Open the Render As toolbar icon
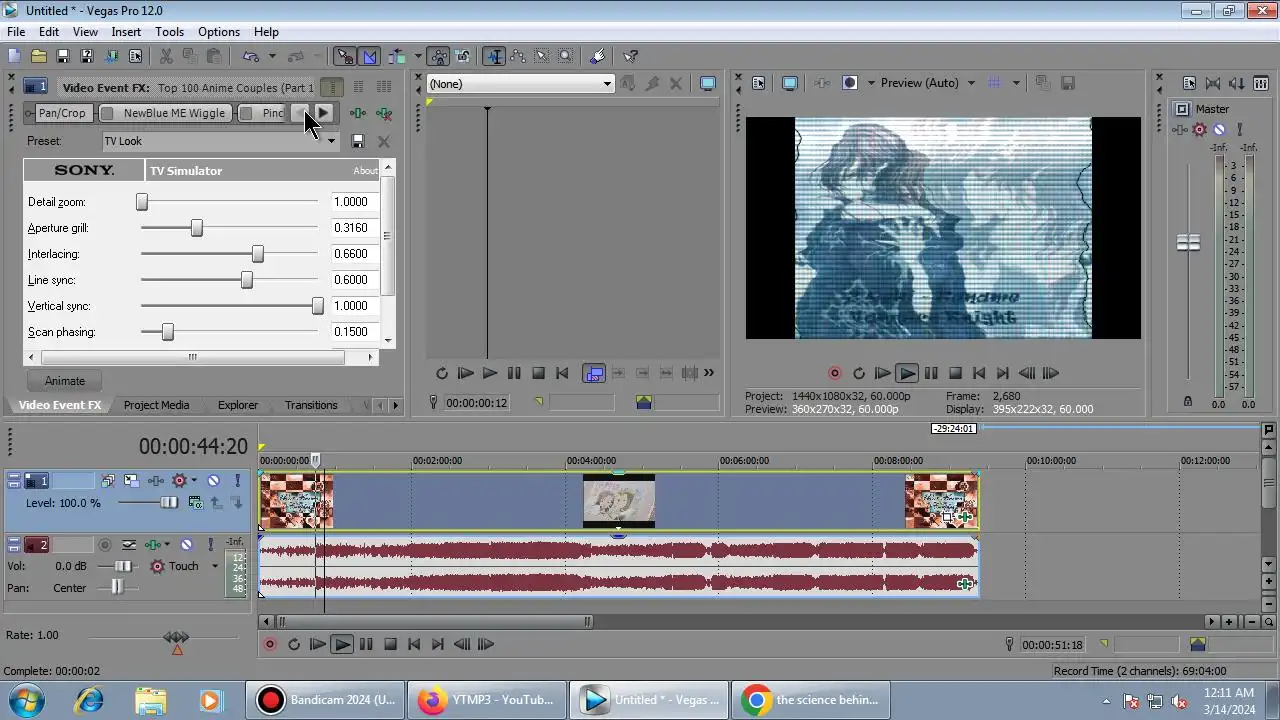 (x=111, y=57)
